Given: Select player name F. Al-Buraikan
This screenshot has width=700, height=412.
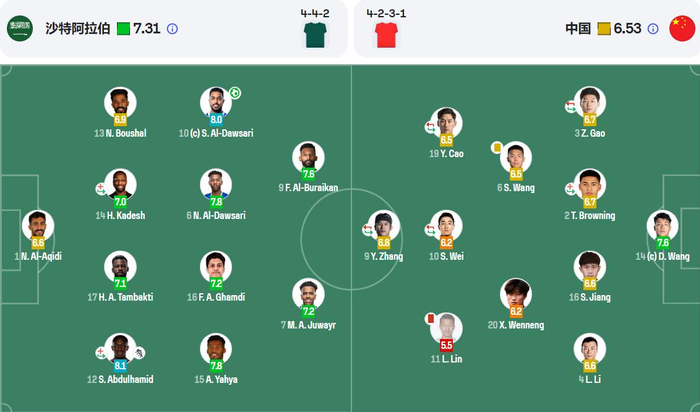Looking at the screenshot, I should click(x=308, y=187).
